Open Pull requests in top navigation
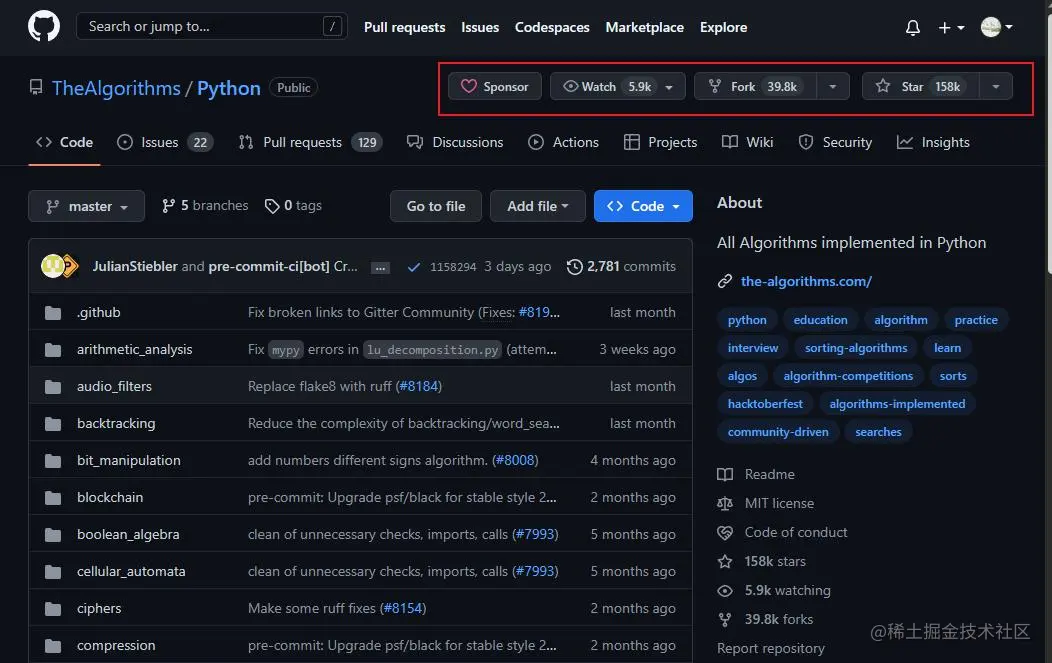 405,28
